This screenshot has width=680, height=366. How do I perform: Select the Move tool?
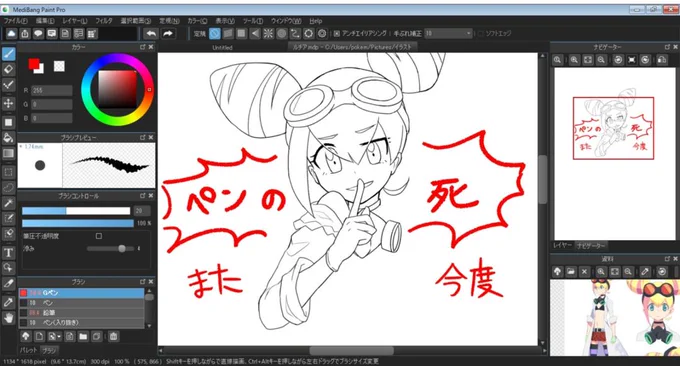pos(8,103)
